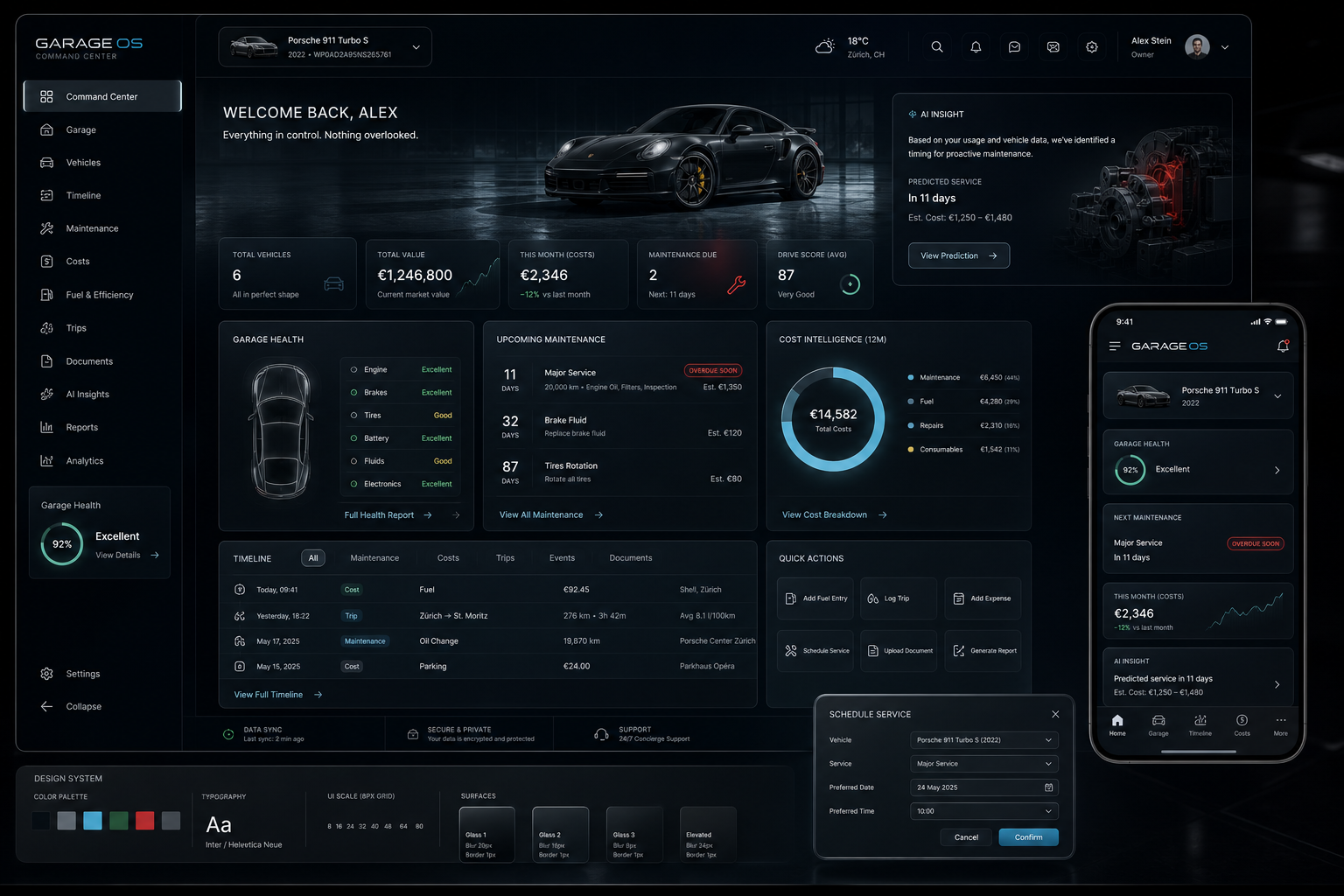
Task: Open the Preferred Date field calendar
Action: (984, 787)
